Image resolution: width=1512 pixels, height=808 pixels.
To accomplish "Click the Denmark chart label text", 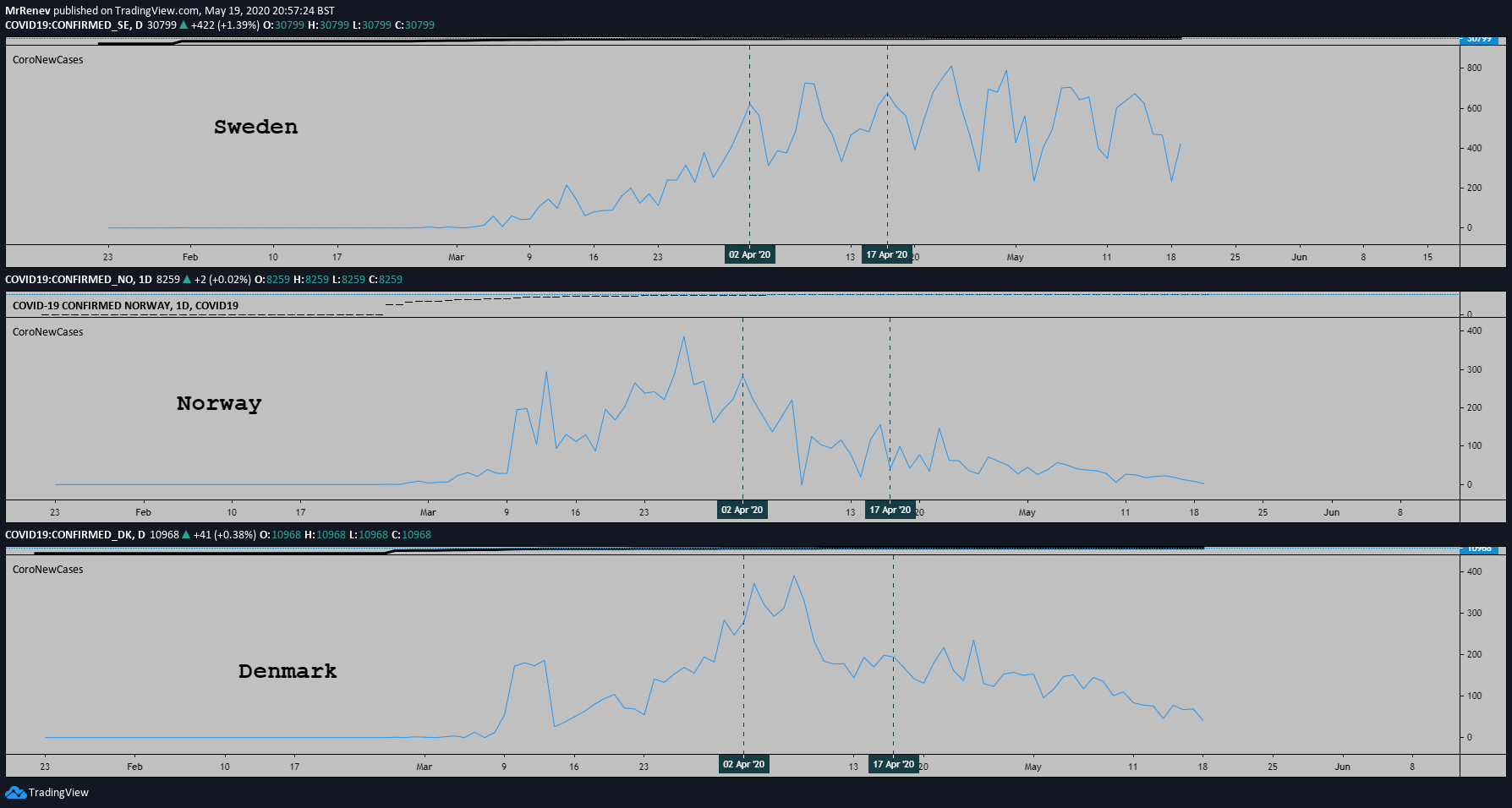I will pyautogui.click(x=288, y=671).
